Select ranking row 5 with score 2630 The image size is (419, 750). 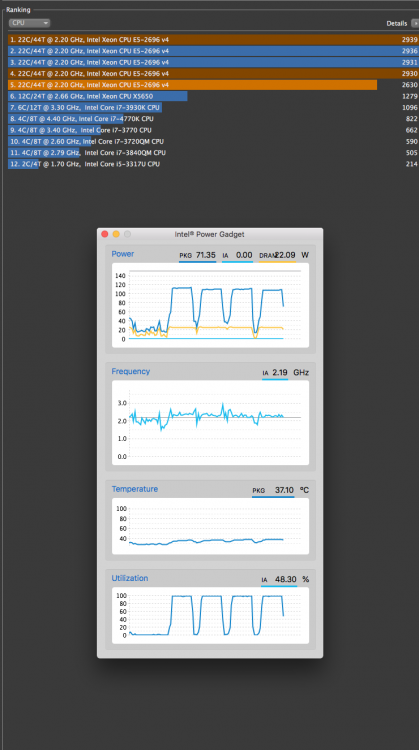tap(213, 85)
